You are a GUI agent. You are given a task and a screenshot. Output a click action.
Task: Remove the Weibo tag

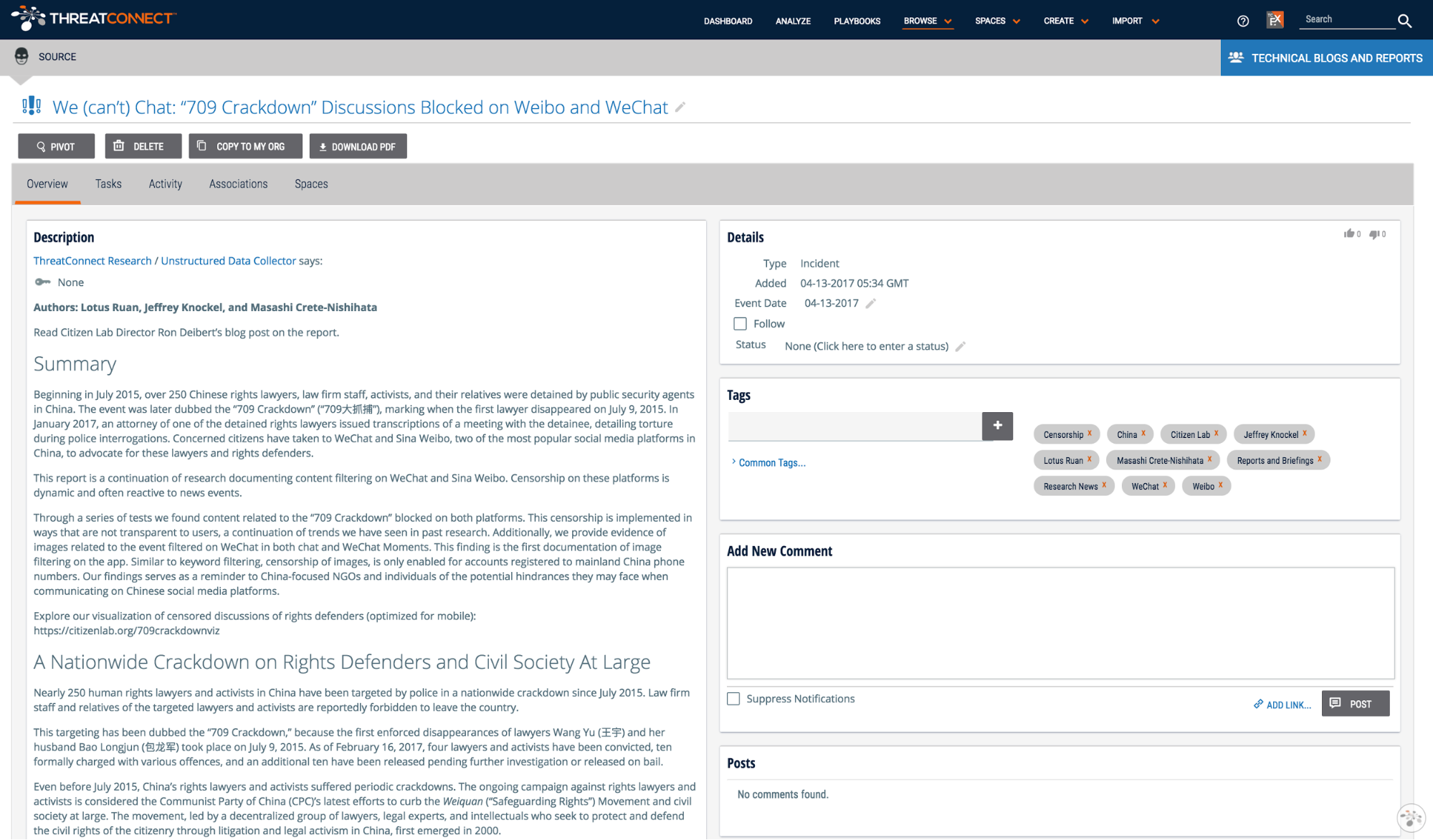pos(1221,485)
